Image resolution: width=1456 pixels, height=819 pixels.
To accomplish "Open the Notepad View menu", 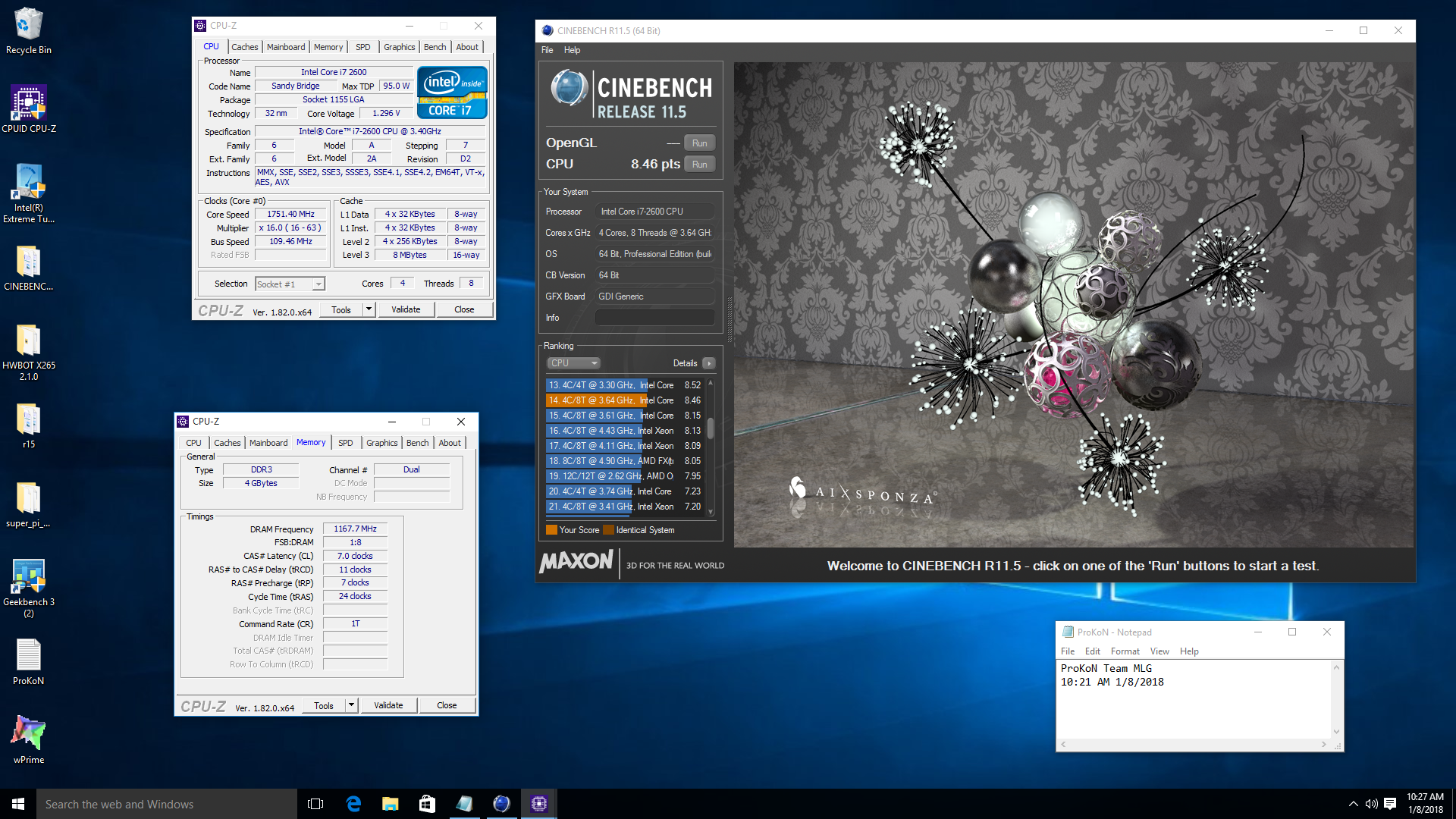I will coord(1159,651).
